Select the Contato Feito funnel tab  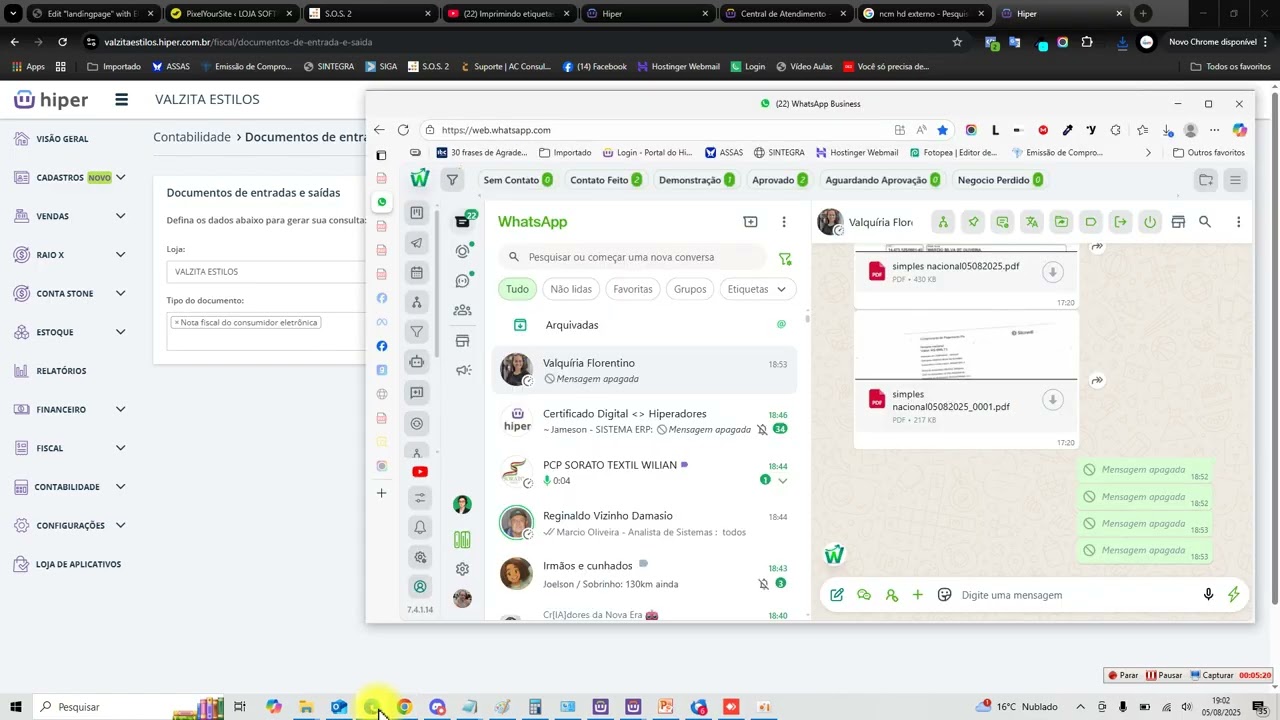point(606,180)
